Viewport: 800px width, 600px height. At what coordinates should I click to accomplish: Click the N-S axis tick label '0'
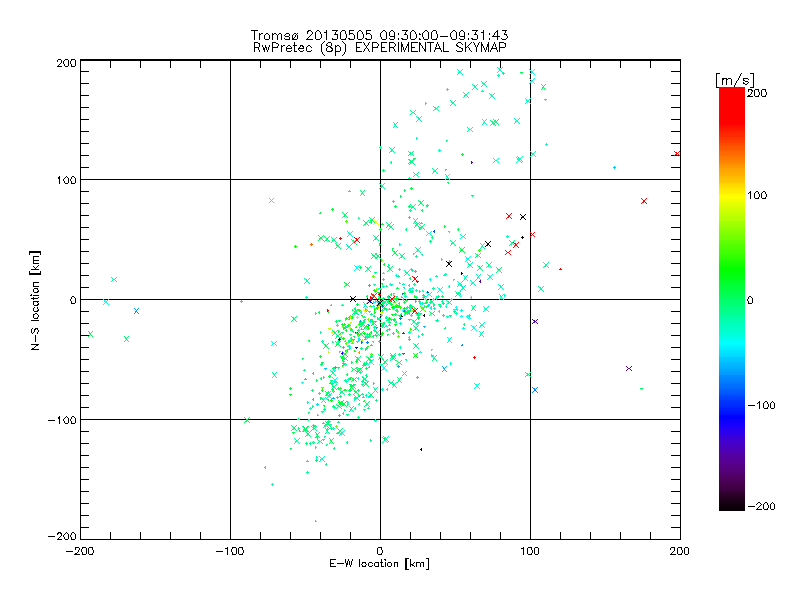73,300
